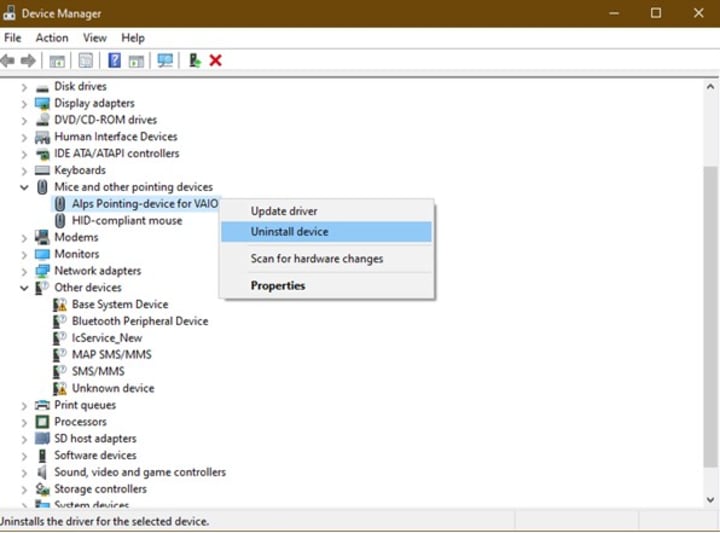Click the Unknown device warning icon
Image resolution: width=720 pixels, height=533 pixels.
(x=60, y=388)
